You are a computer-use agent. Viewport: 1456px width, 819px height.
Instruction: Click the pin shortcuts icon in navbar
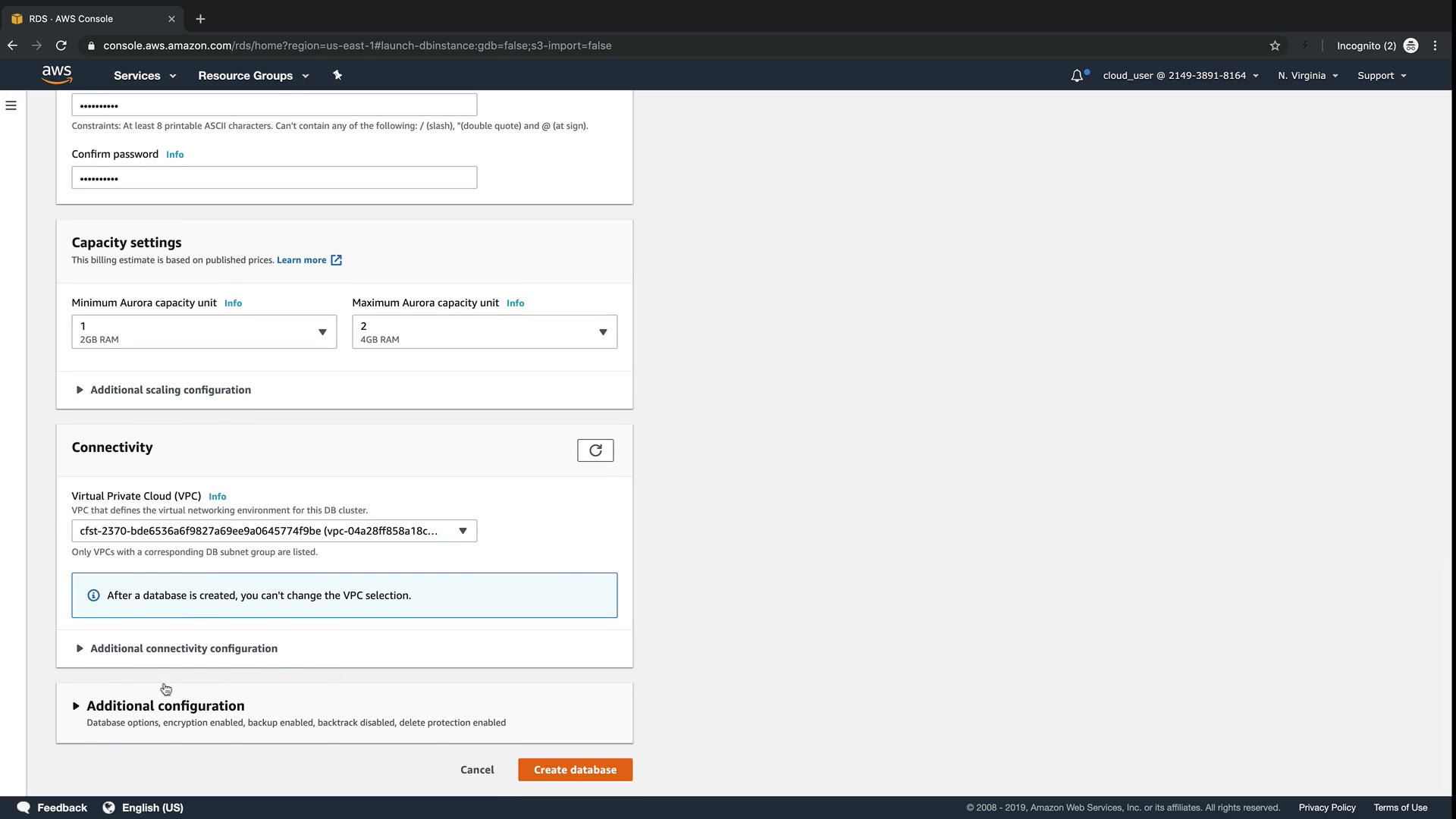point(337,75)
